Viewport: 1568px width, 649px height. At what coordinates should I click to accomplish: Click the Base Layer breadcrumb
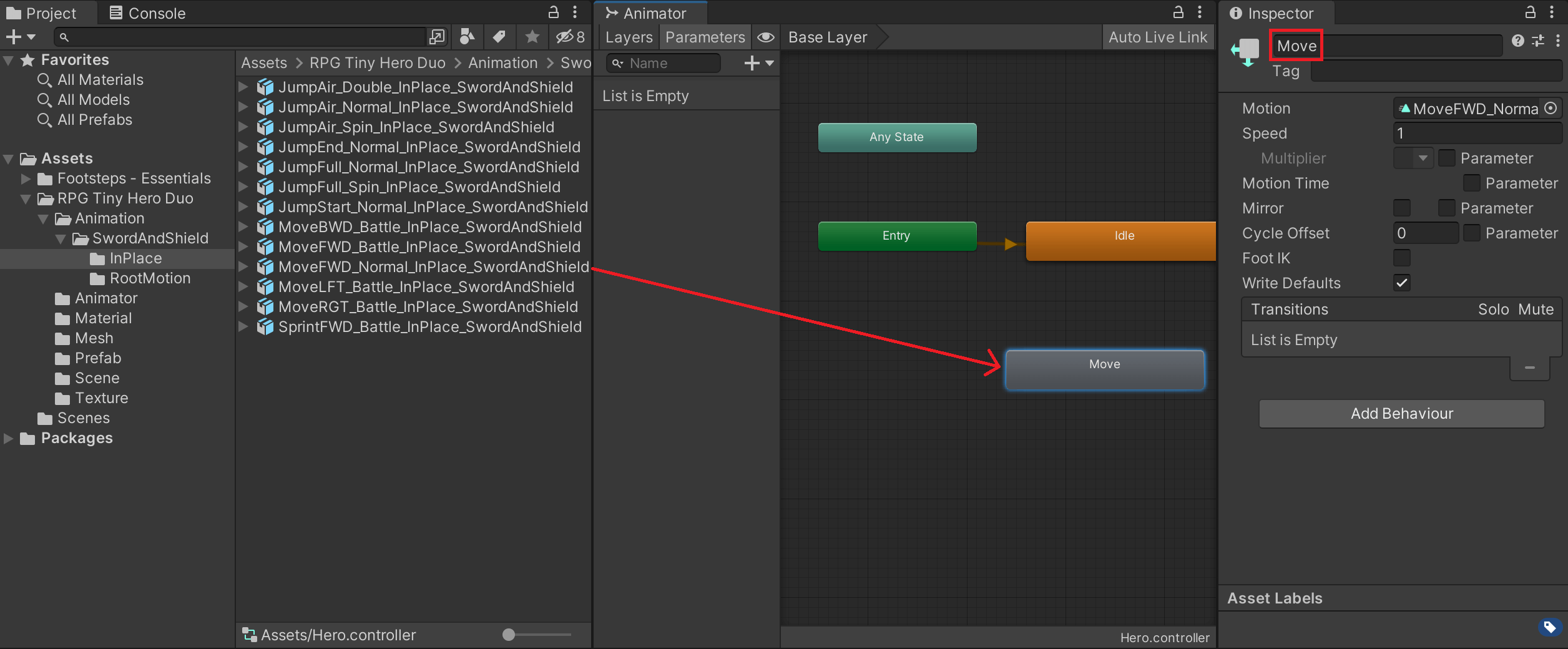pyautogui.click(x=828, y=37)
